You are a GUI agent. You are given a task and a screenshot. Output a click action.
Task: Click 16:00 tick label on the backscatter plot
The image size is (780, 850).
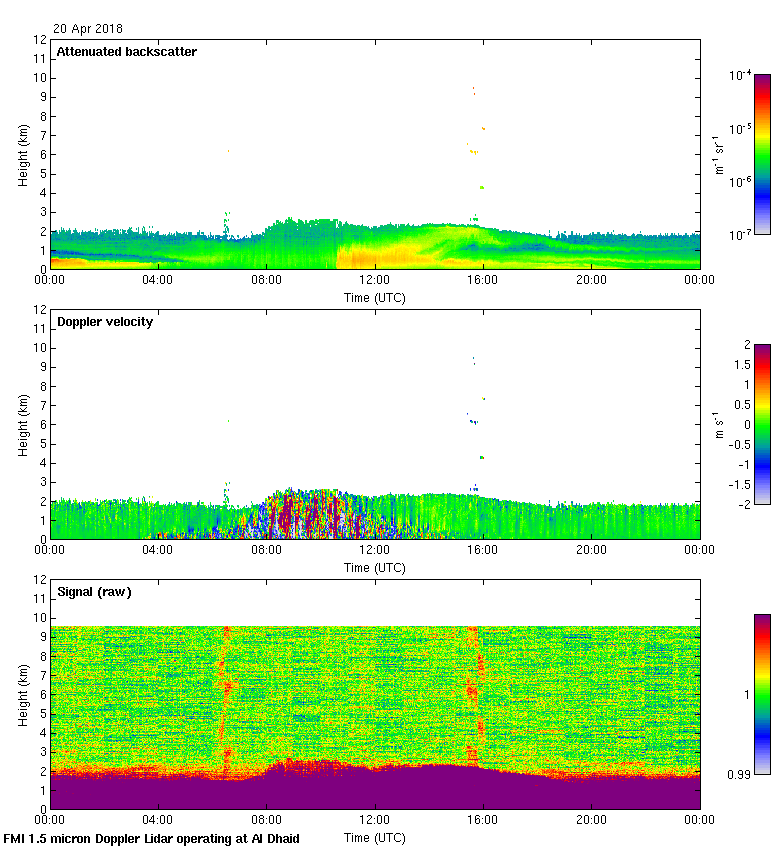(x=483, y=281)
